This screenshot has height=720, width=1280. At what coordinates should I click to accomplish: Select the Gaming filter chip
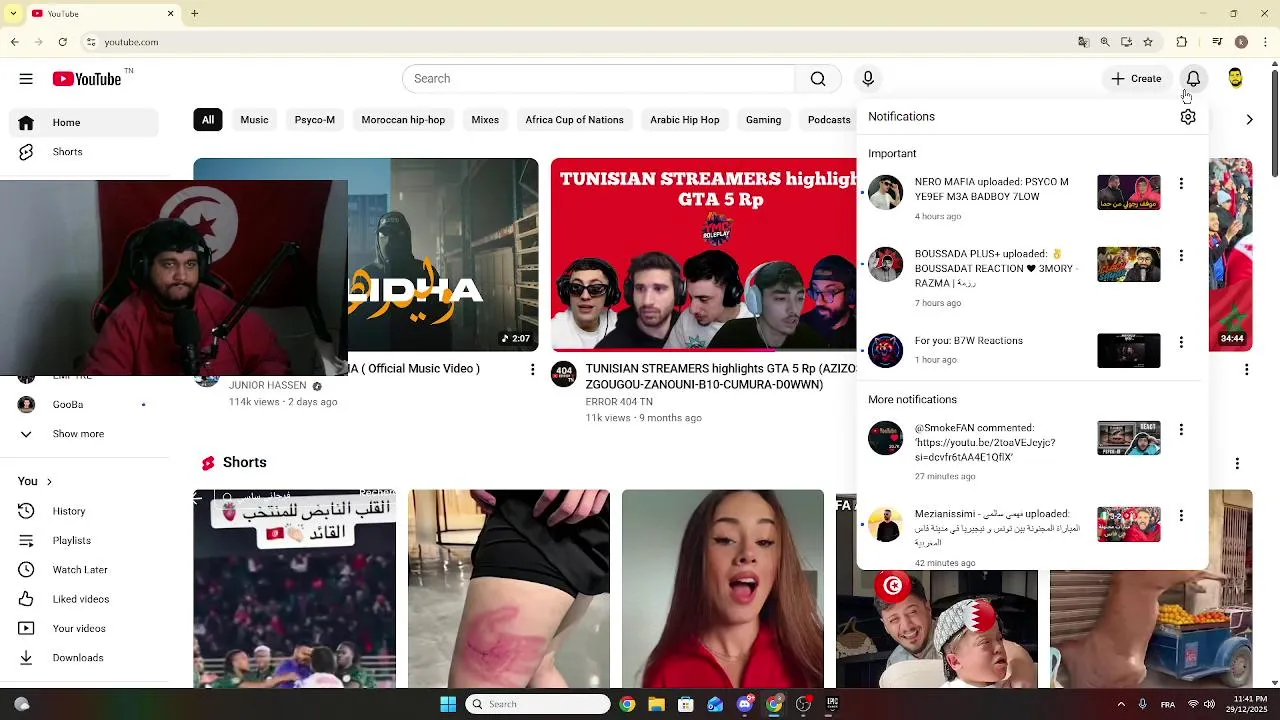click(764, 120)
